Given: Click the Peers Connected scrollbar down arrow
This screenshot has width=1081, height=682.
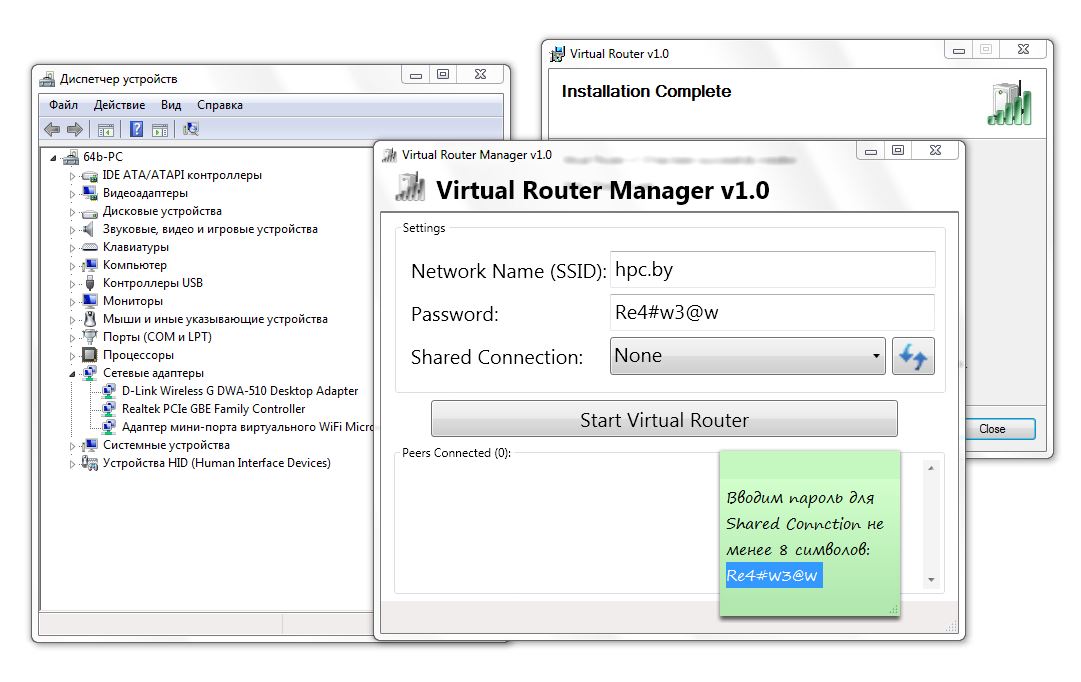Looking at the screenshot, I should [x=931, y=580].
